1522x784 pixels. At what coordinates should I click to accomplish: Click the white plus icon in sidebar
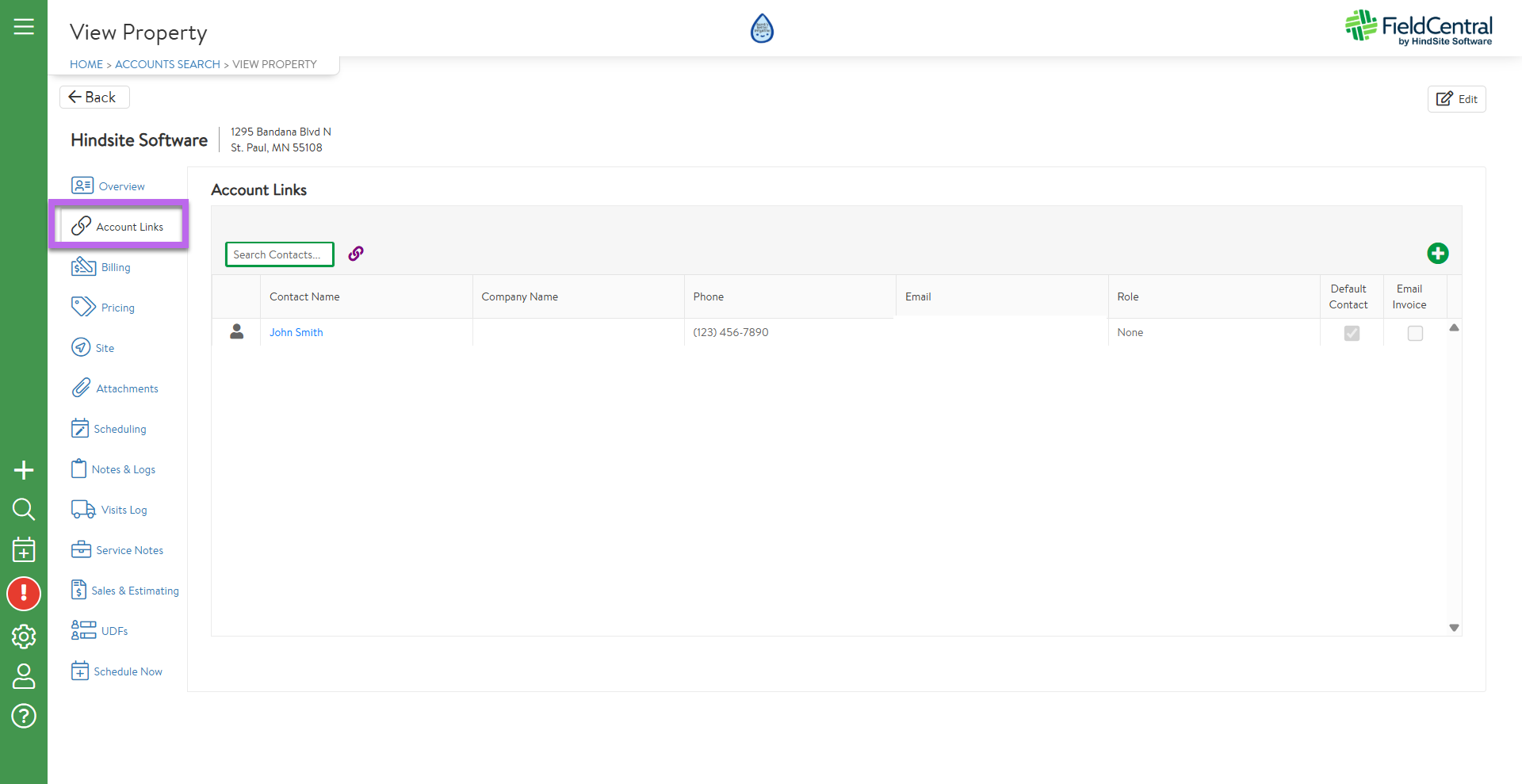(24, 470)
